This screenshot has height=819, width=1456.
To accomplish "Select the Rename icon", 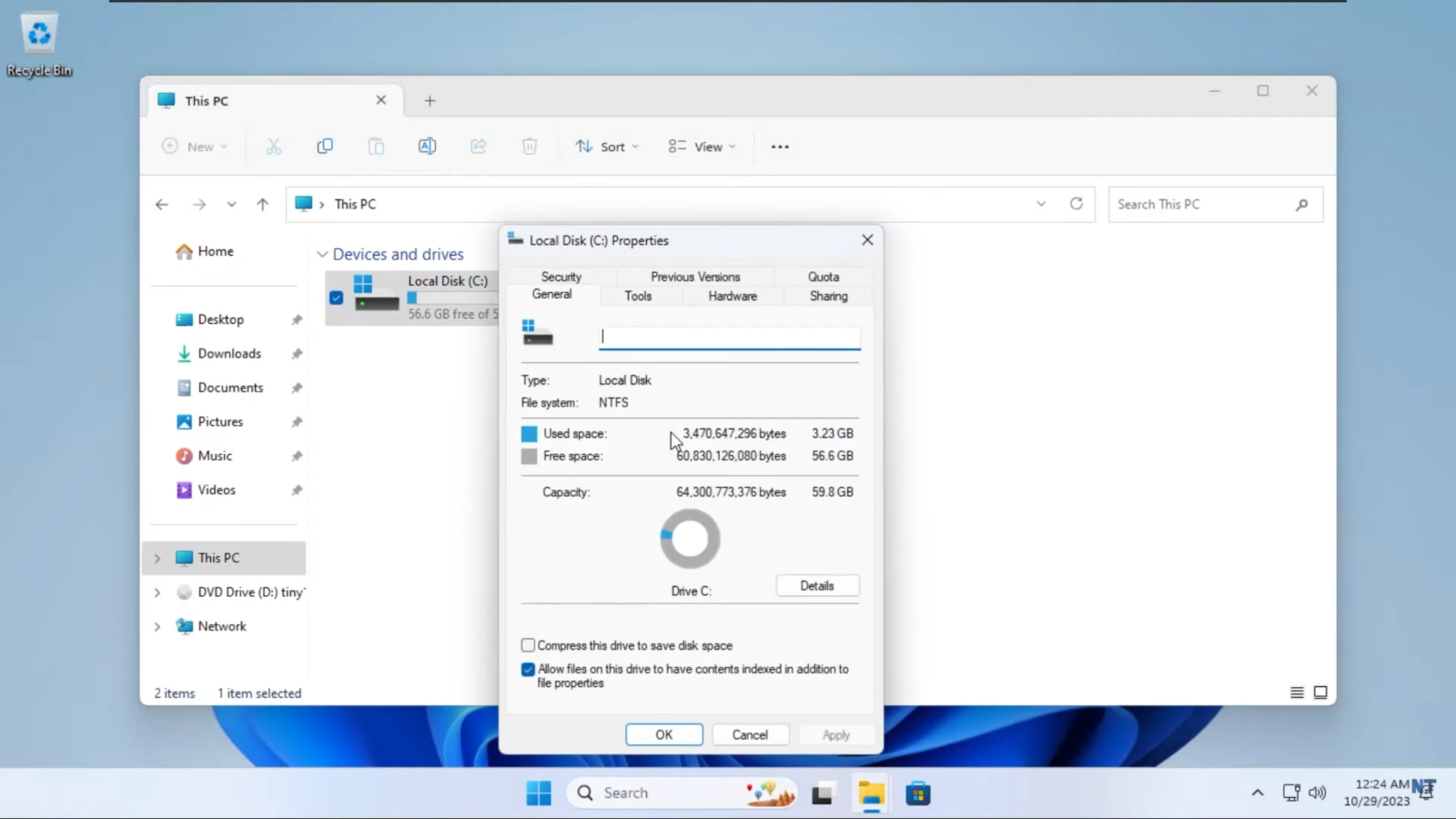I will tap(427, 146).
